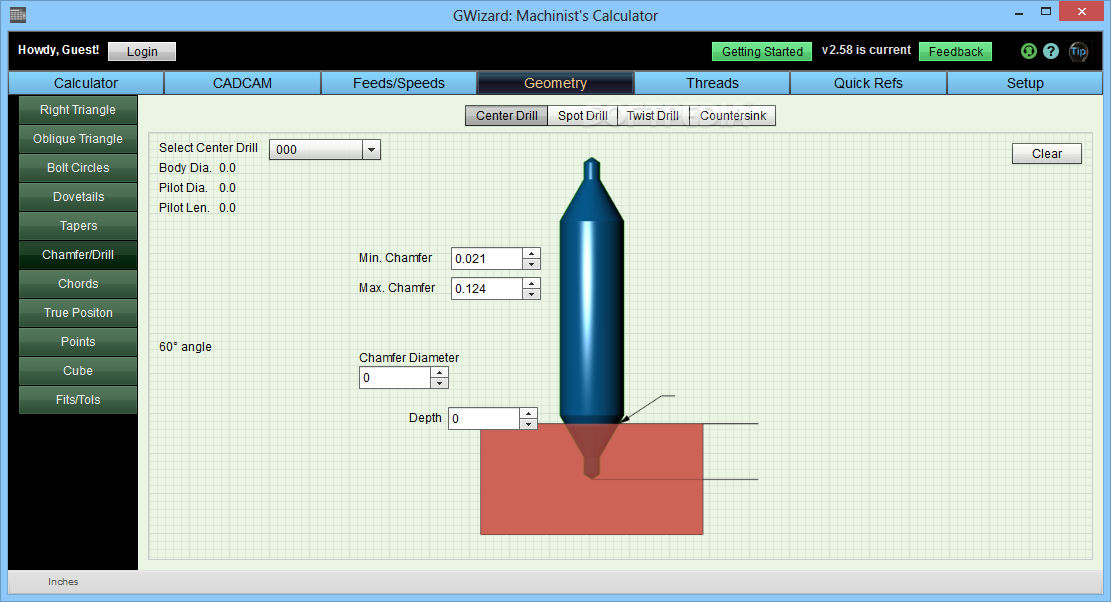Switch to Quick Refs tab
This screenshot has height=602, width=1111.
[868, 83]
